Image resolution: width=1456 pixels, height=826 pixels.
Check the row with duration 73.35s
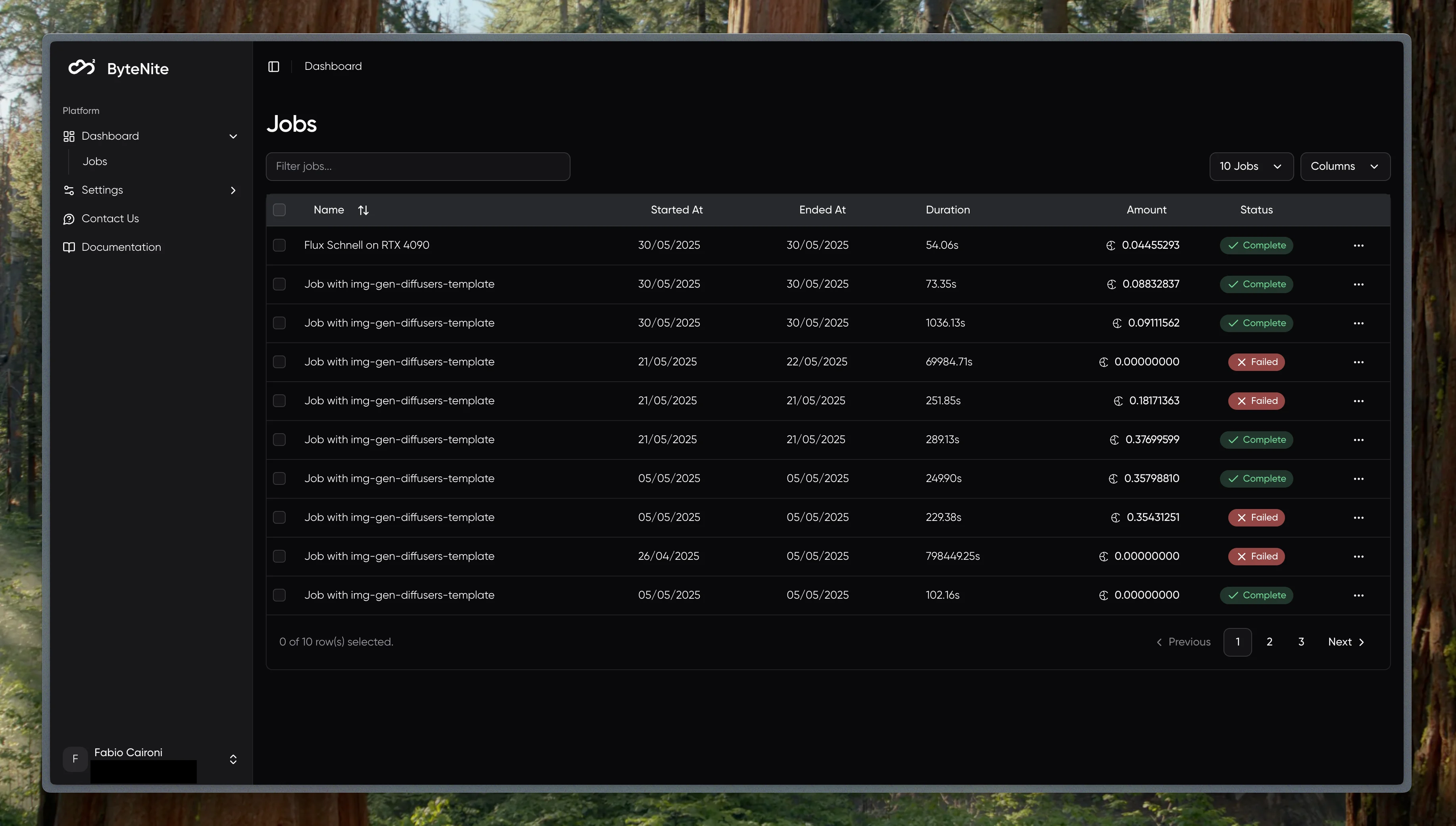(279, 284)
